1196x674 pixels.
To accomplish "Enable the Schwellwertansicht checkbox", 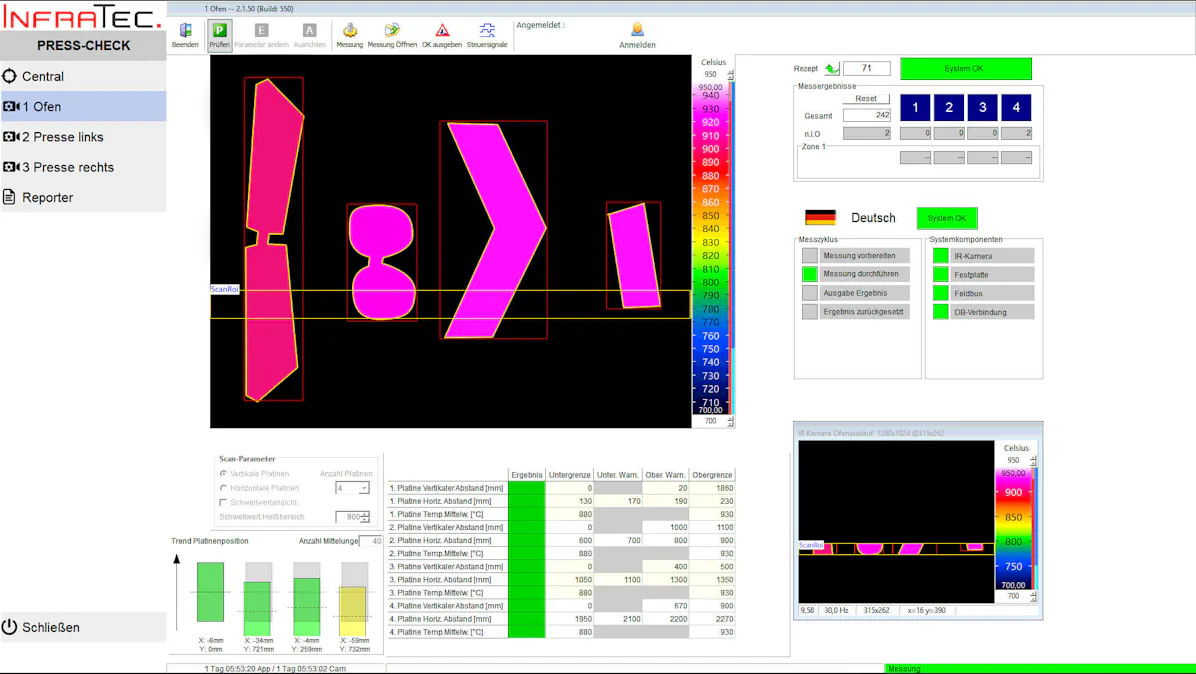I will point(223,502).
